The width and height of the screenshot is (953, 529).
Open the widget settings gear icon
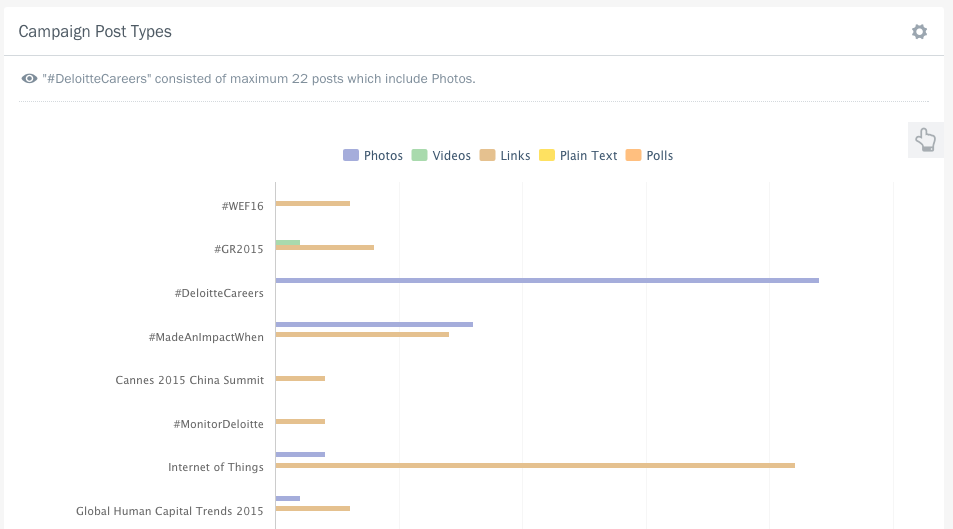[x=919, y=32]
